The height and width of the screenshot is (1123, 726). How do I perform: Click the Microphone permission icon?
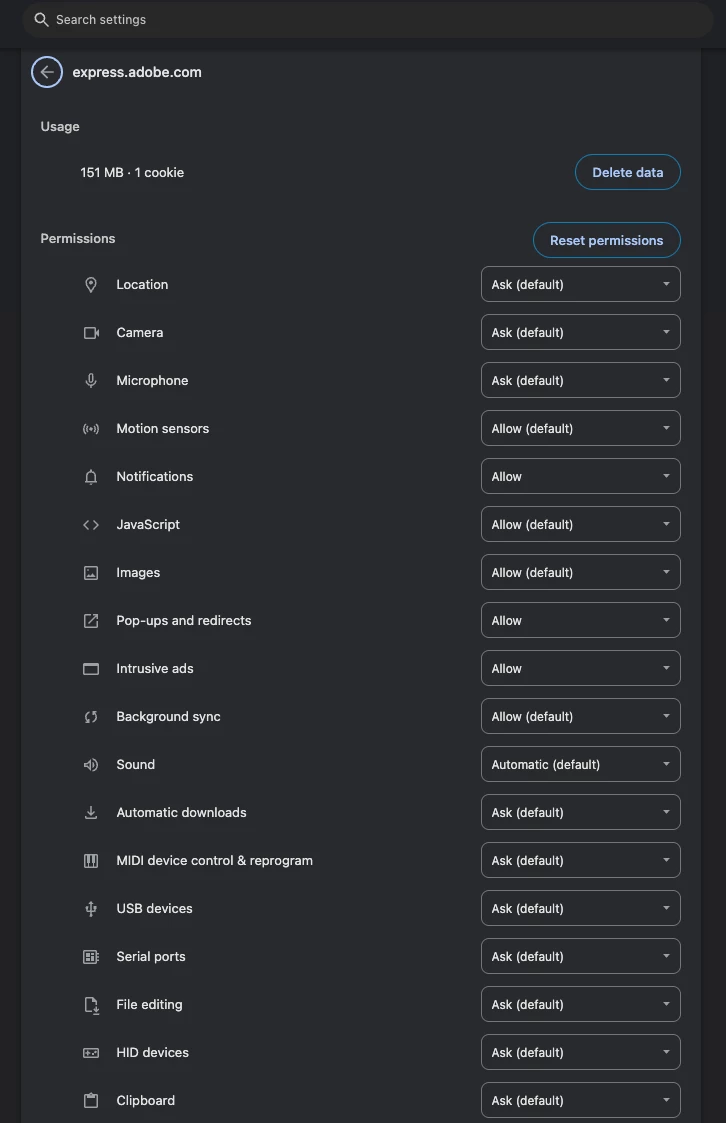[91, 381]
